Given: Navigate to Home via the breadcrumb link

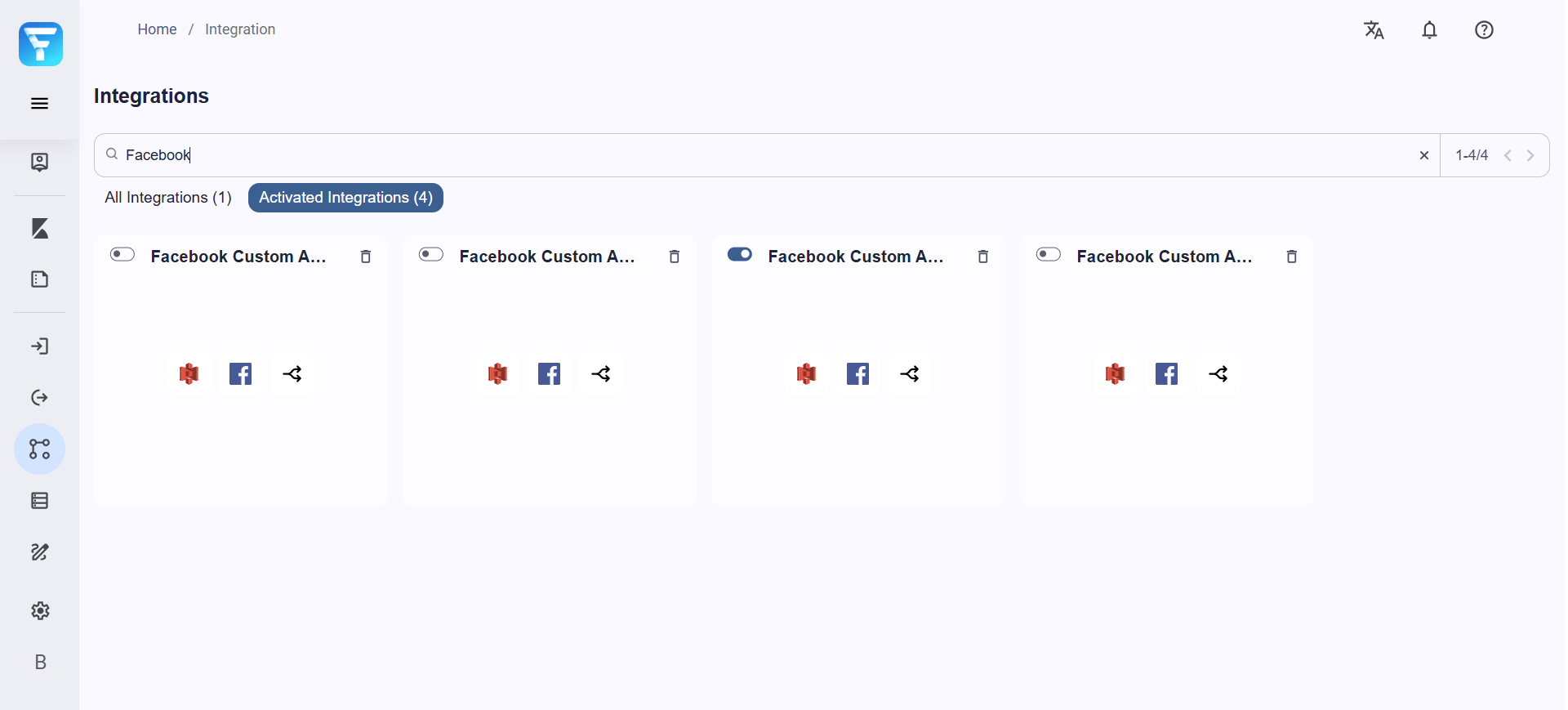Looking at the screenshot, I should (x=157, y=29).
